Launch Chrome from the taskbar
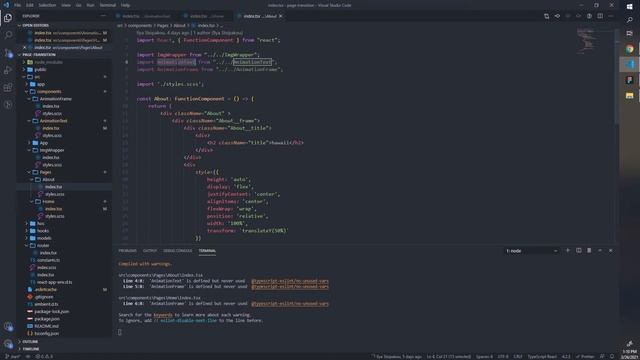Viewport: 640px width, 360px height. tap(629, 49)
